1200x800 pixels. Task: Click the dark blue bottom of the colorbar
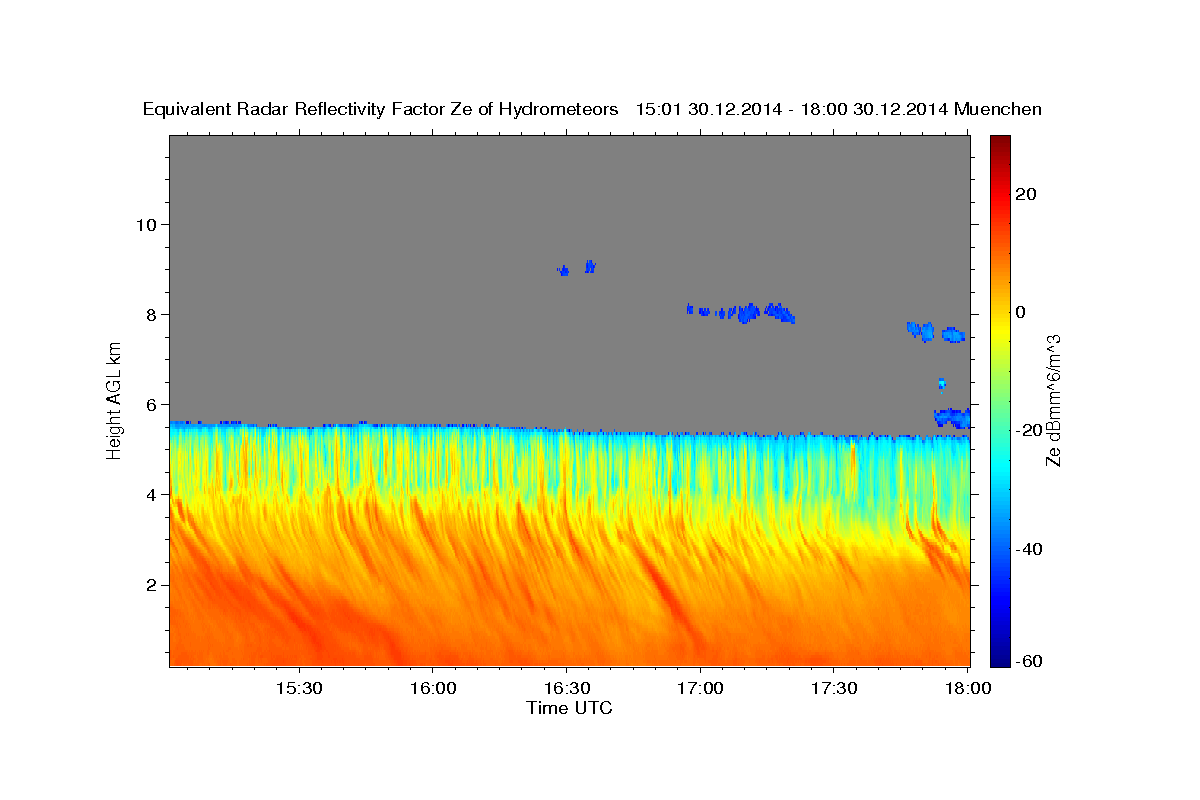click(x=999, y=657)
